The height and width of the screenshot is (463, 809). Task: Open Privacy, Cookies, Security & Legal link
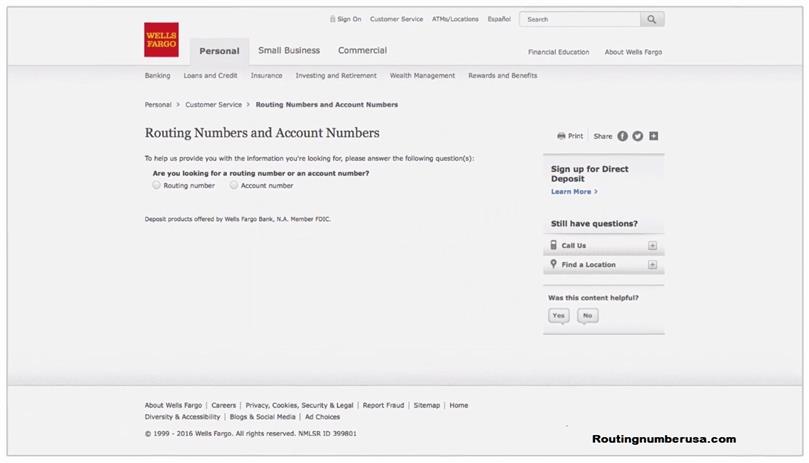pos(299,405)
